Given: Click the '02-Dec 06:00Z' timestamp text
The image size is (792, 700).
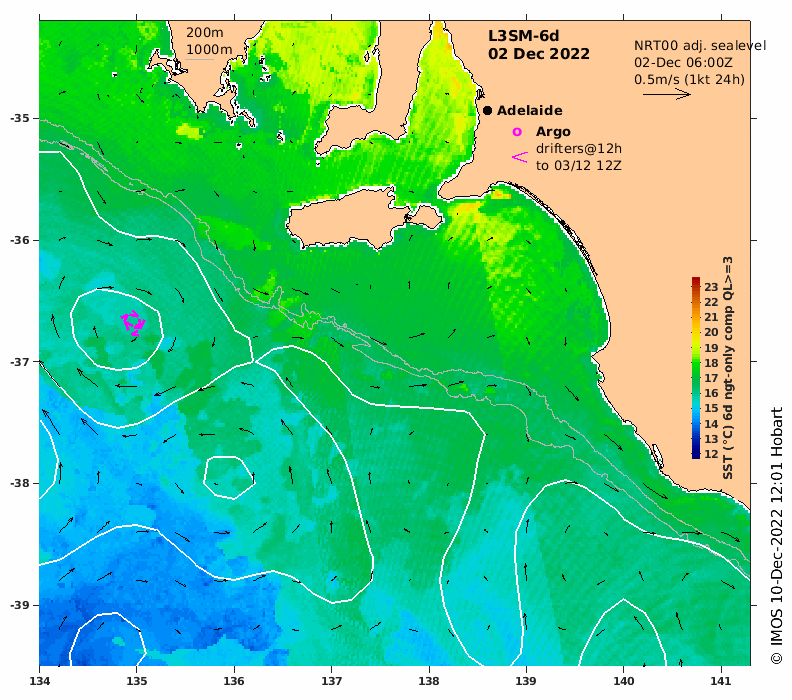Looking at the screenshot, I should click(683, 63).
